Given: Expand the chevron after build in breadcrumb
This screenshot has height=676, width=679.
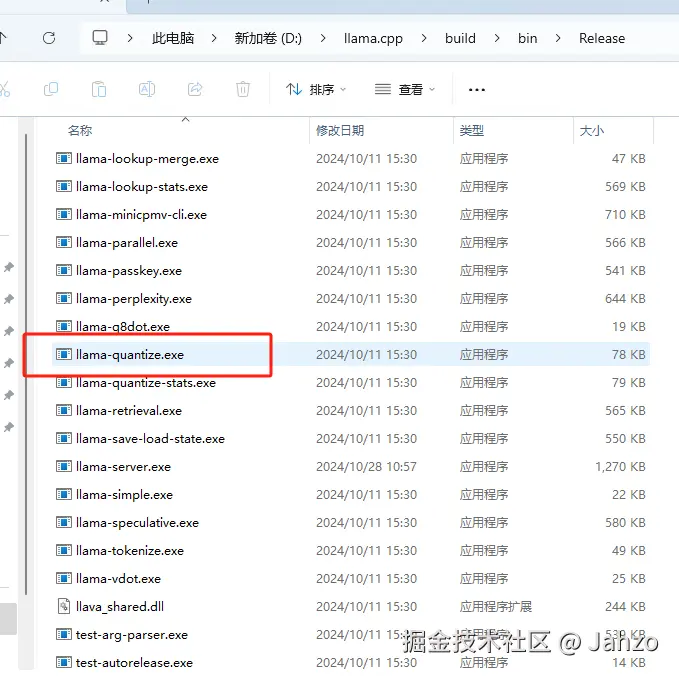Looking at the screenshot, I should pos(497,38).
